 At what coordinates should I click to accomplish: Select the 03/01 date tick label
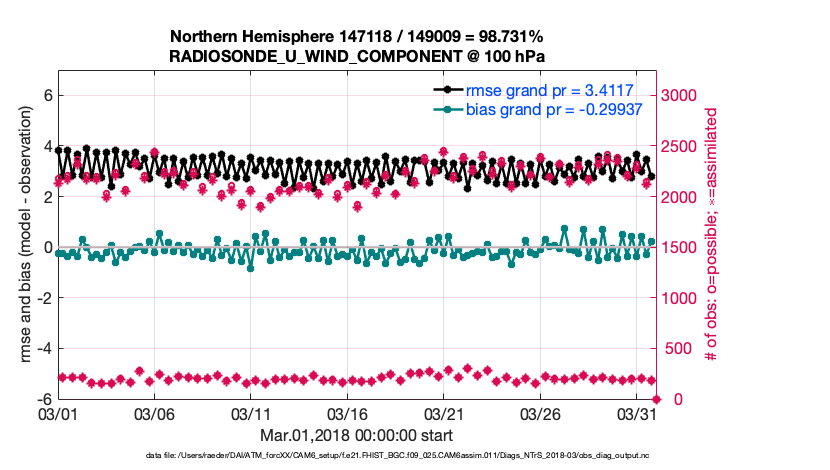[x=57, y=413]
